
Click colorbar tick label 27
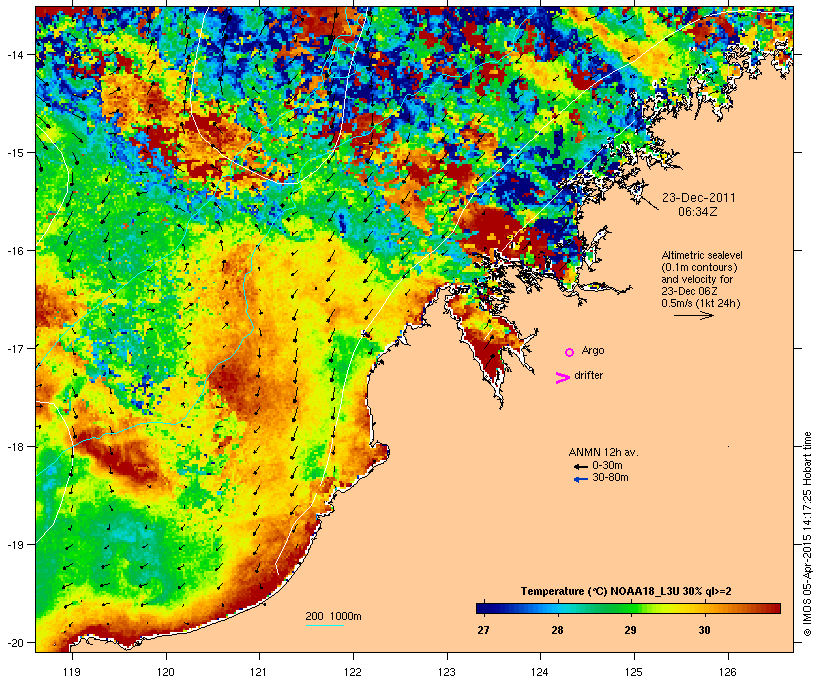tap(483, 630)
